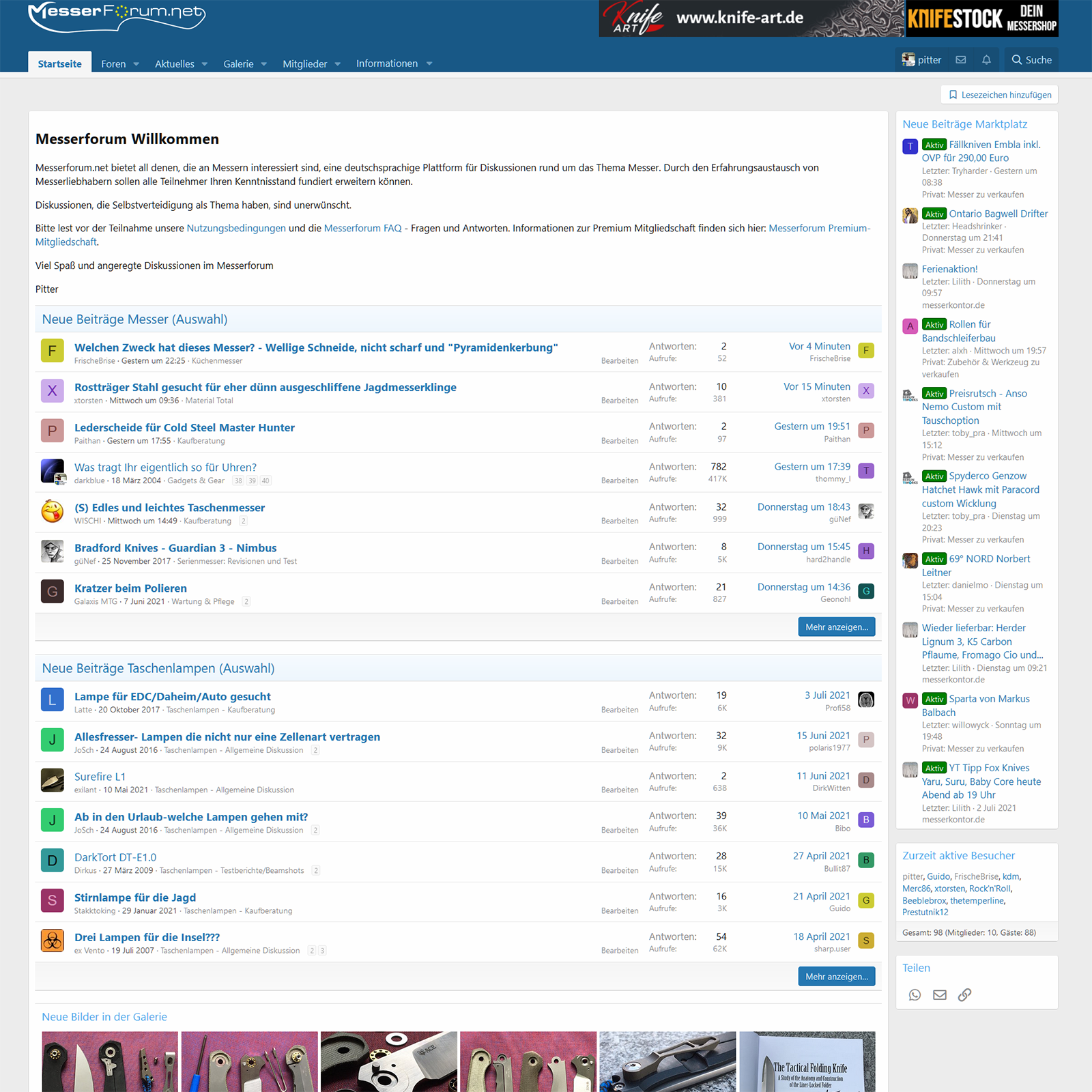Click the MesserForum.net logo
The width and height of the screenshot is (1092, 1092).
point(117,18)
